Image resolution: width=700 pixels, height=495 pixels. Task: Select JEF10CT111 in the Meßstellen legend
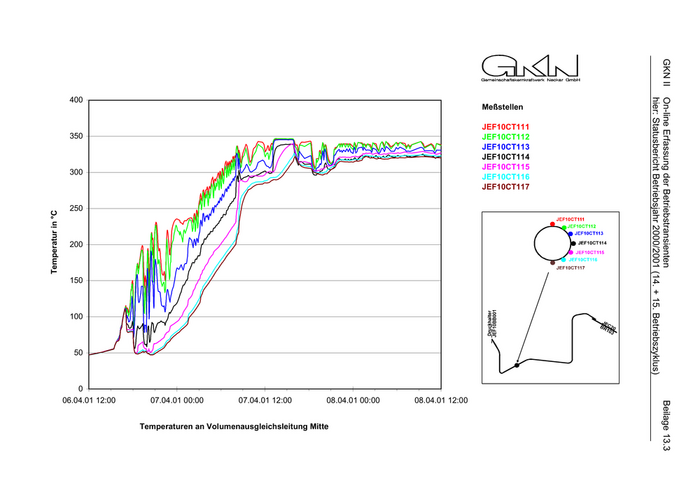tap(506, 126)
